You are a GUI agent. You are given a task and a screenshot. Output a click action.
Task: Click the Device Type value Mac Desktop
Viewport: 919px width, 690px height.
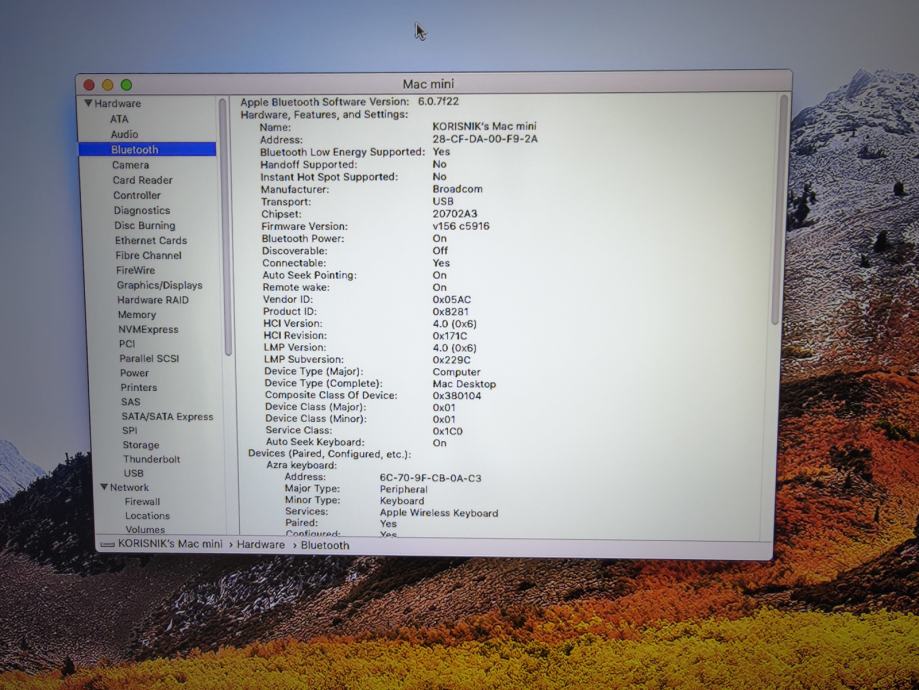[464, 384]
